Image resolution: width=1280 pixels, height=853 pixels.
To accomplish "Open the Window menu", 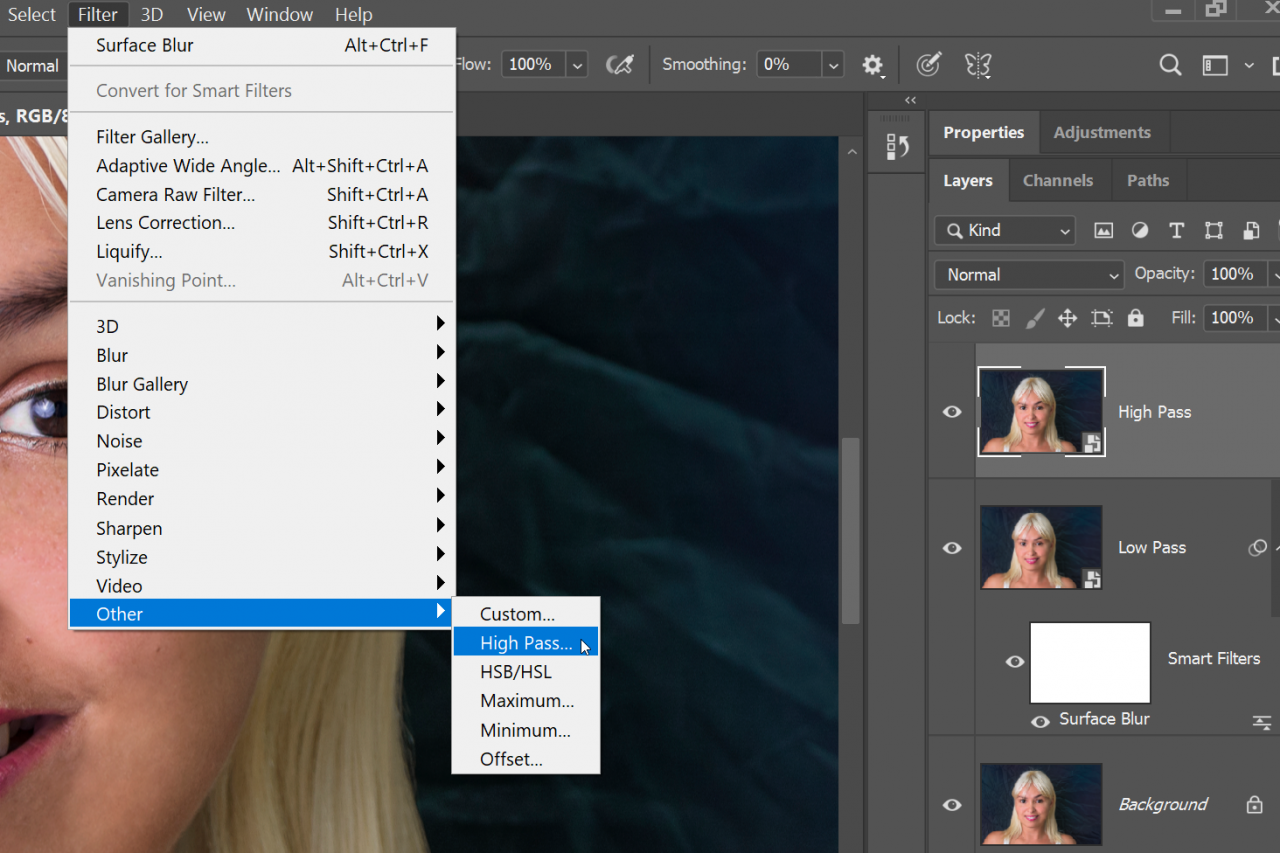I will pyautogui.click(x=280, y=14).
